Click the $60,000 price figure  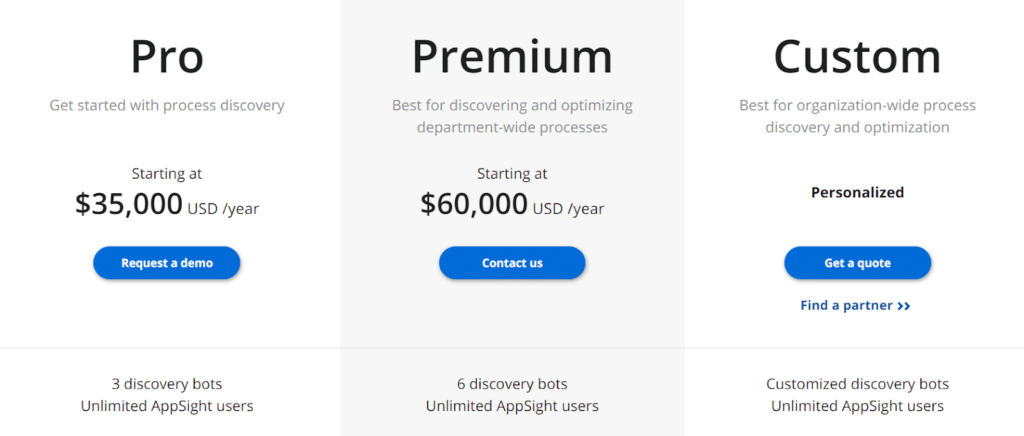pyautogui.click(x=474, y=204)
